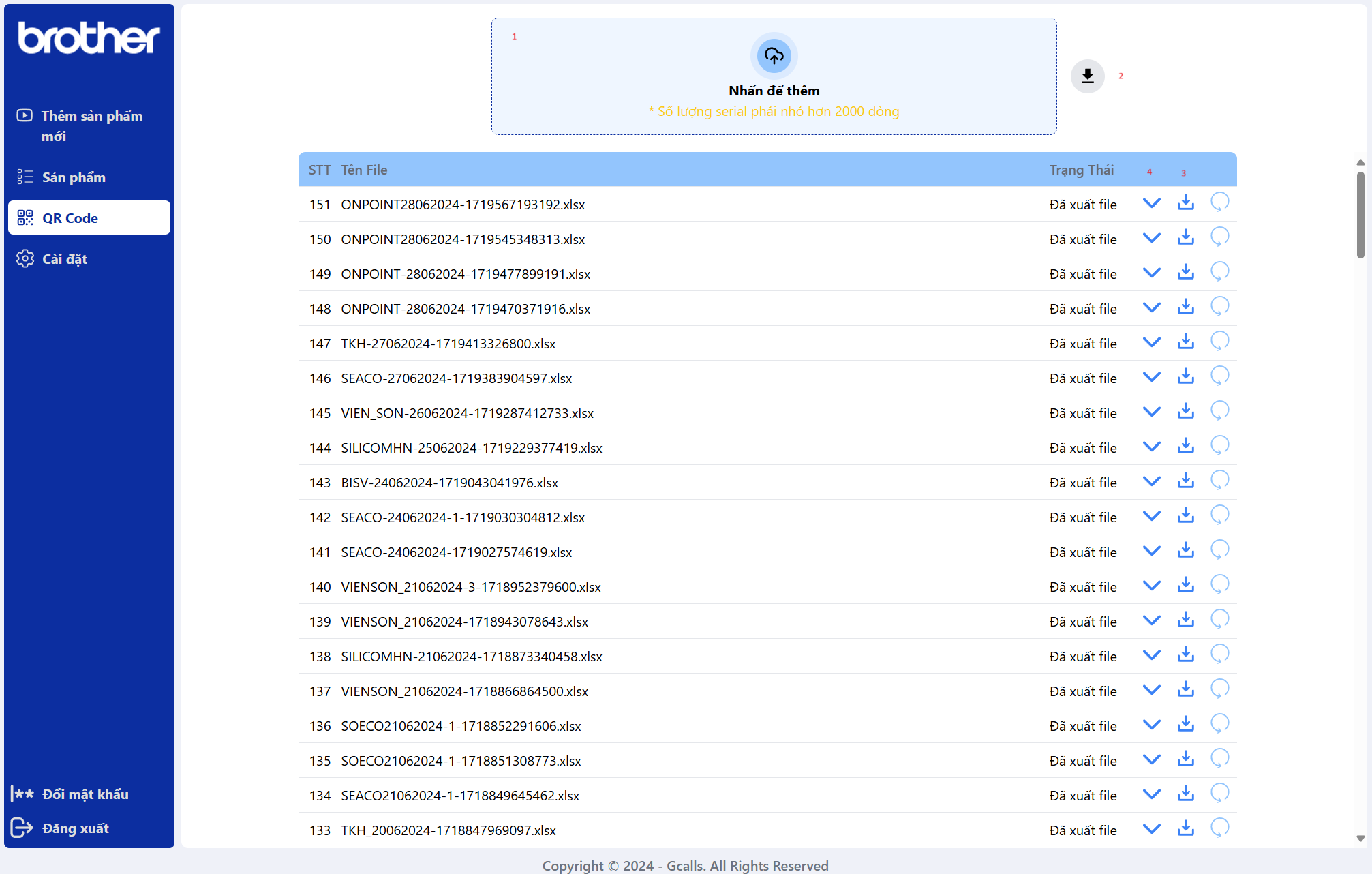Download file ONPOINT28062024-1719567193192.xlsx
This screenshot has height=874, width=1372.
pyautogui.click(x=1185, y=203)
